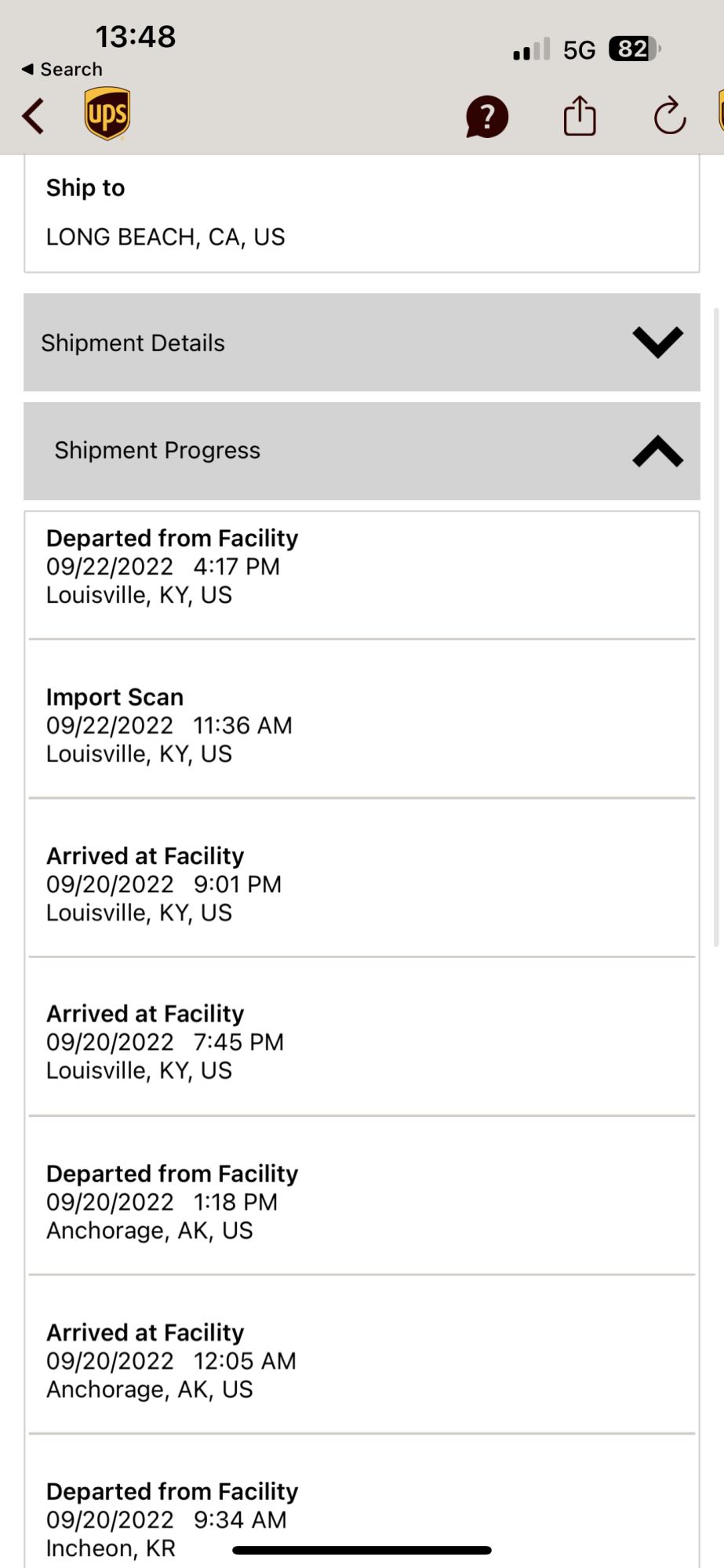This screenshot has height=1568, width=724.
Task: Expand Shipment Details chevron
Action: click(x=657, y=342)
